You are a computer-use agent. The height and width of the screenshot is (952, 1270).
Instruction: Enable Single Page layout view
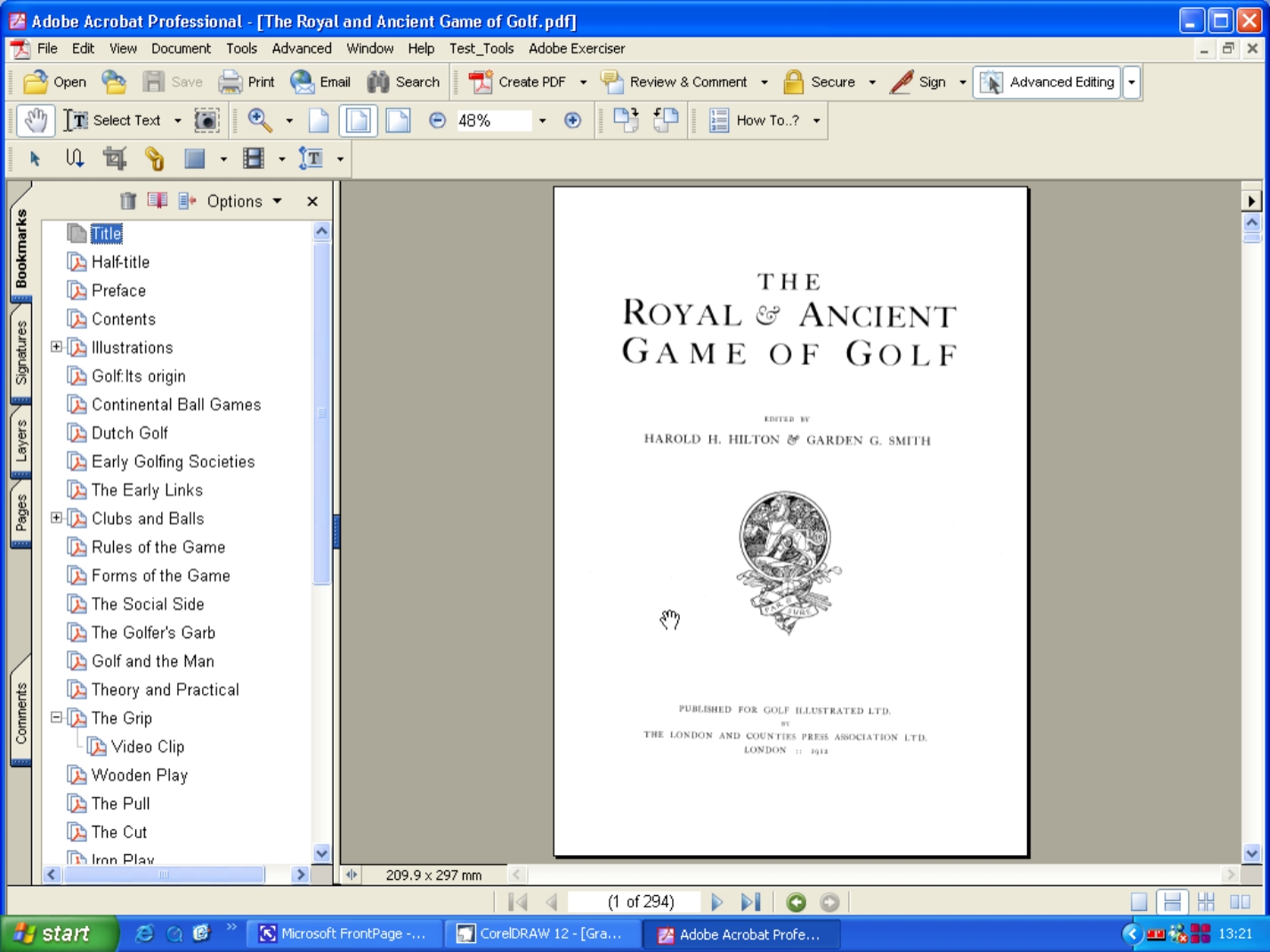pos(1138,902)
